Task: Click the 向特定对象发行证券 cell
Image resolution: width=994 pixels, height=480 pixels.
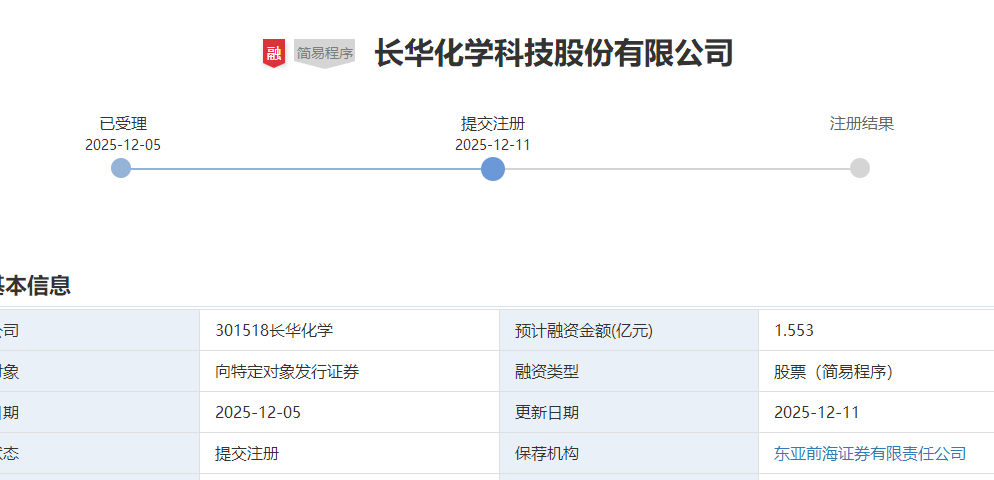Action: coord(349,372)
